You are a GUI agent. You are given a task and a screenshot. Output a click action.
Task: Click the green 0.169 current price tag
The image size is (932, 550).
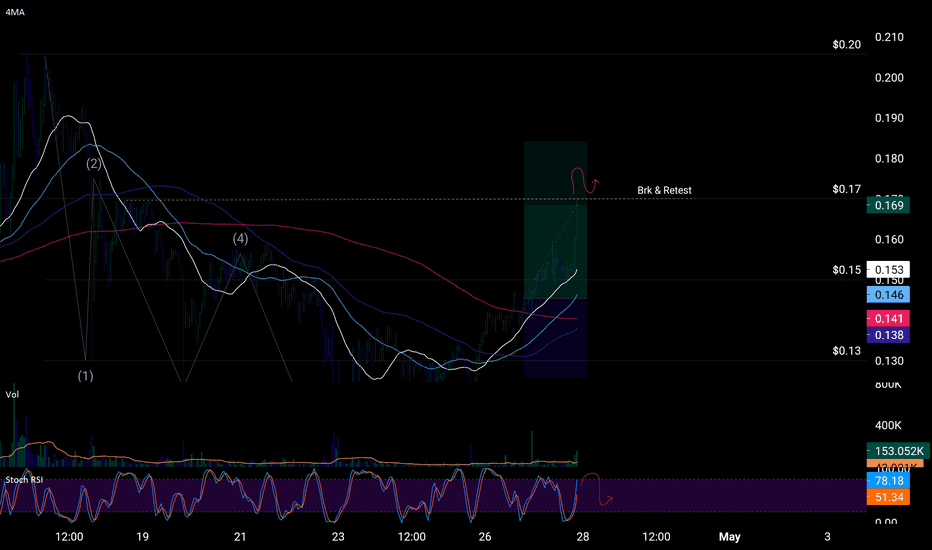pos(888,205)
